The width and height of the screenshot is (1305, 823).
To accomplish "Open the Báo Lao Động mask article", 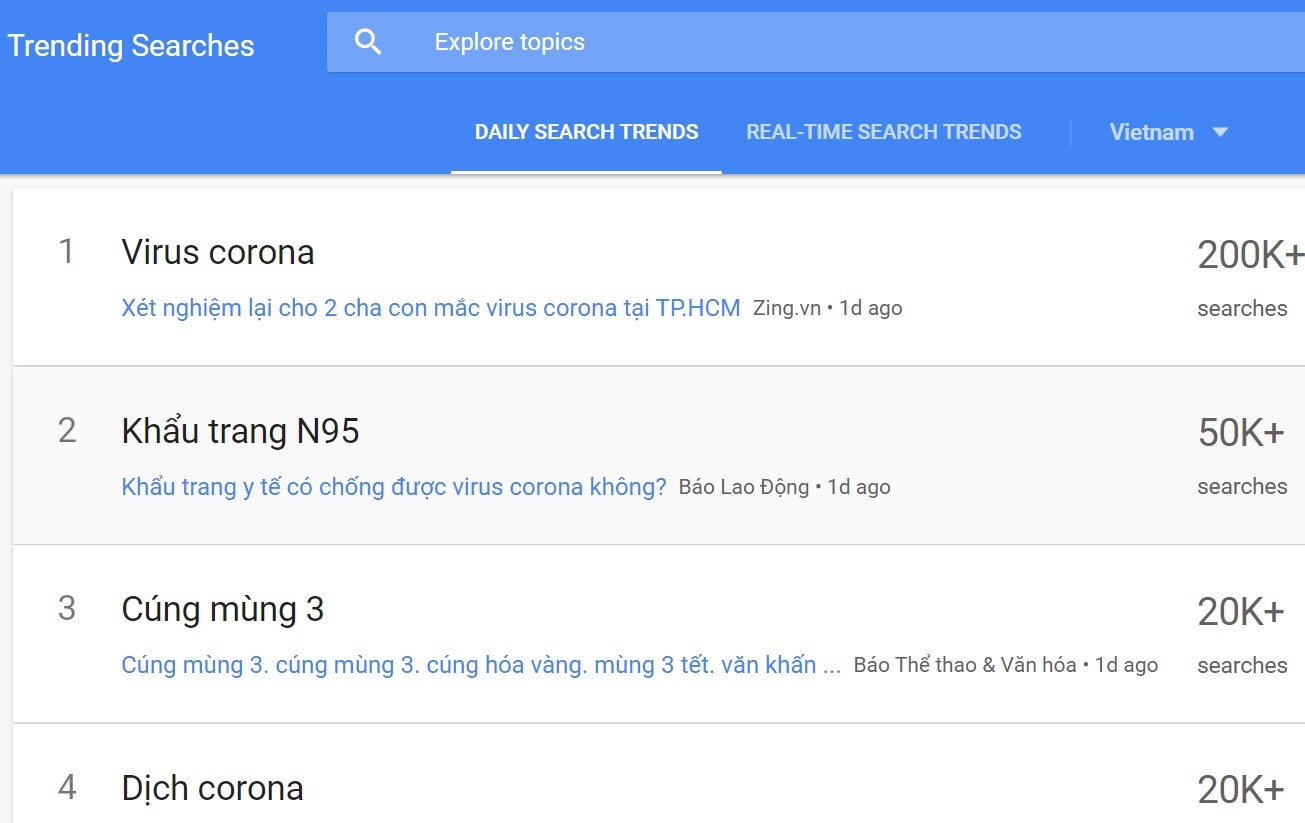I will pos(393,486).
